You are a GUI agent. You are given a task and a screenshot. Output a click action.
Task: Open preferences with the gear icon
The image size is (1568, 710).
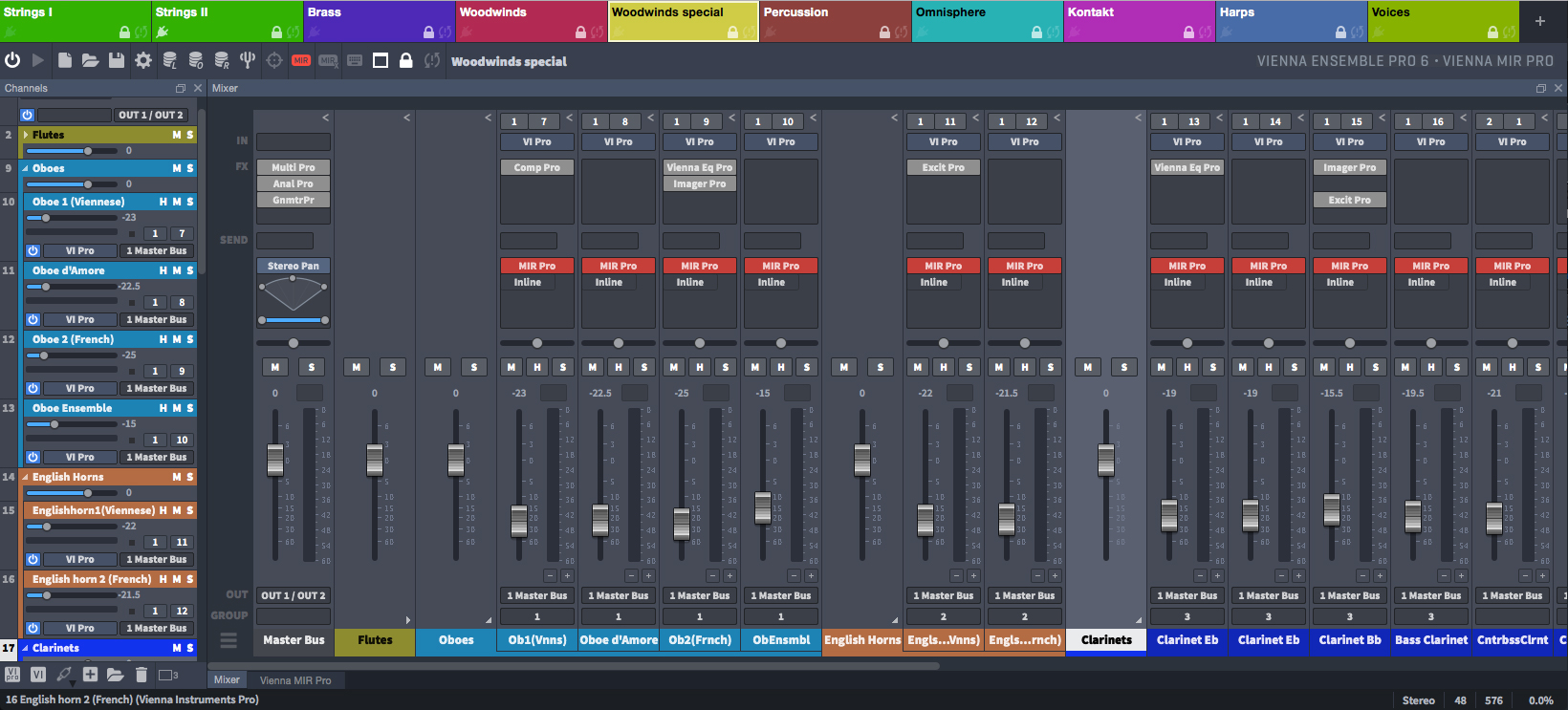[x=143, y=60]
